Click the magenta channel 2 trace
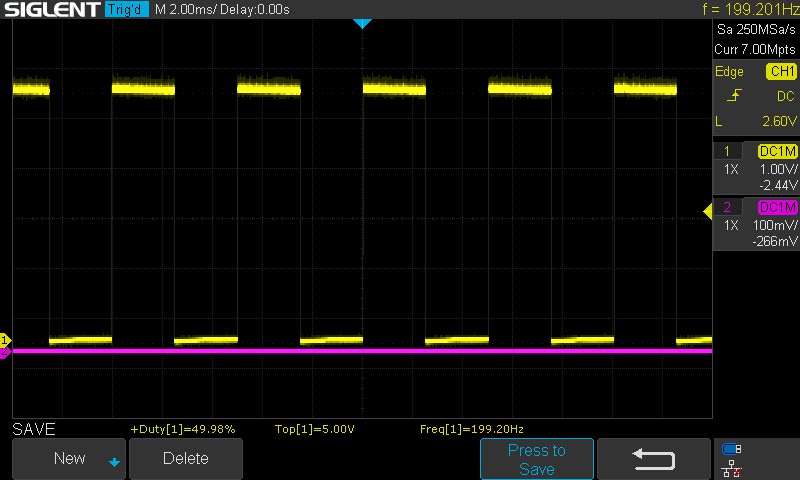The width and height of the screenshot is (800, 480). 362,351
